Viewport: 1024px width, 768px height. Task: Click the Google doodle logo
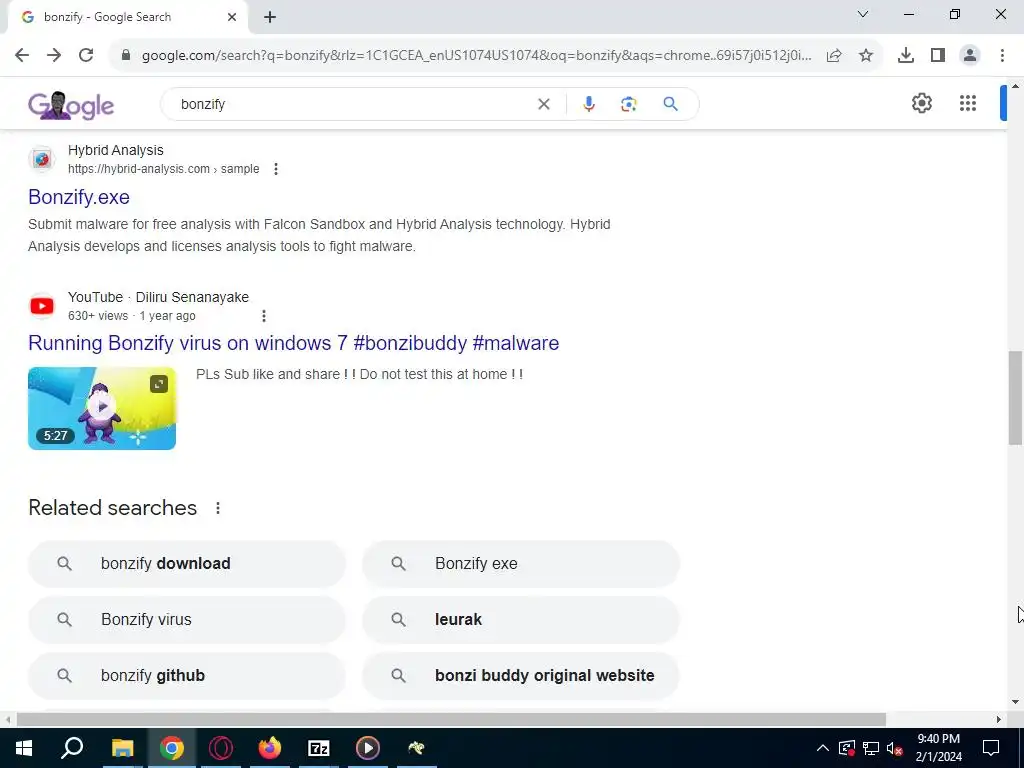tap(71, 105)
